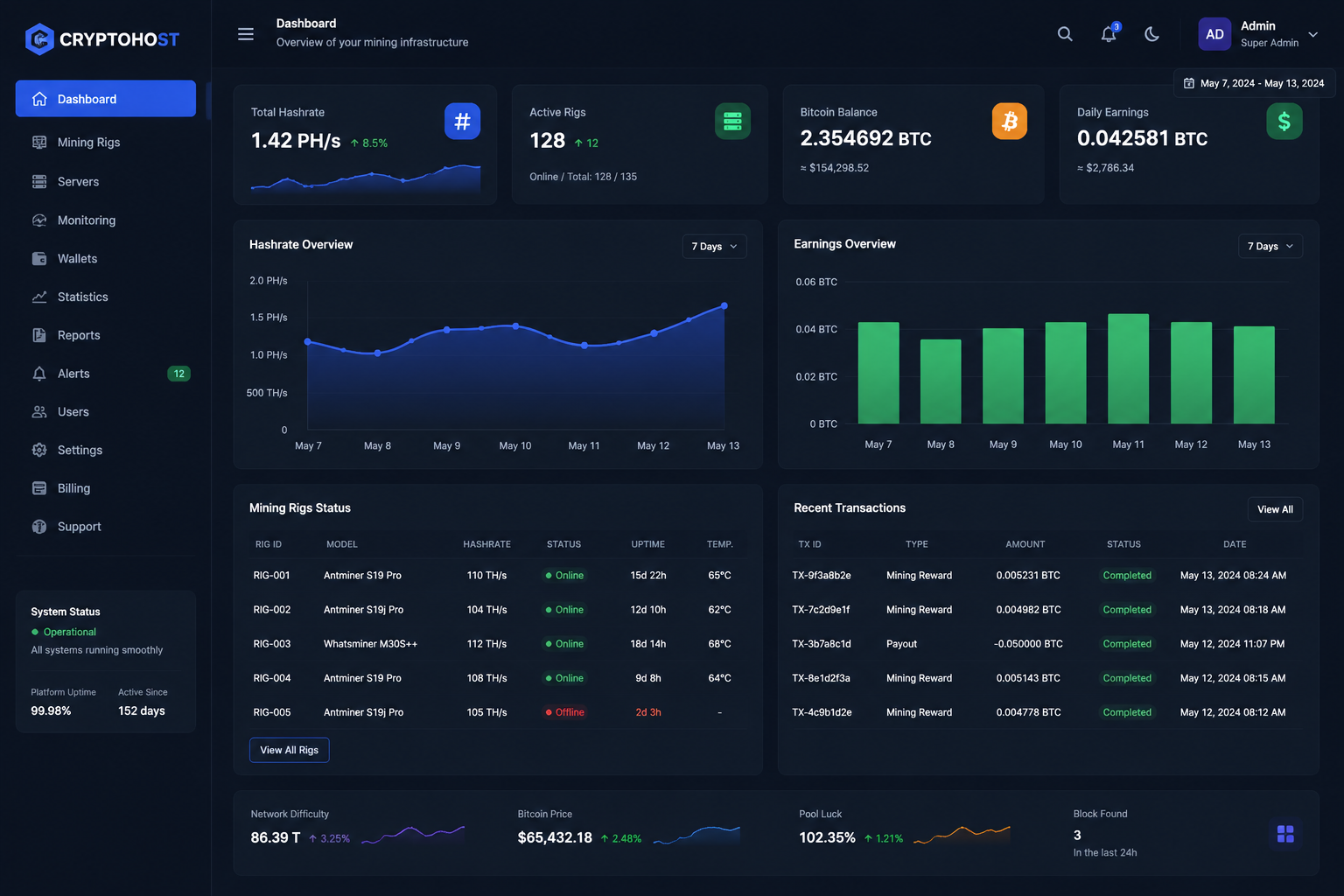Click the Platform Uptime 99.98% value
The image size is (1344, 896).
(x=51, y=710)
